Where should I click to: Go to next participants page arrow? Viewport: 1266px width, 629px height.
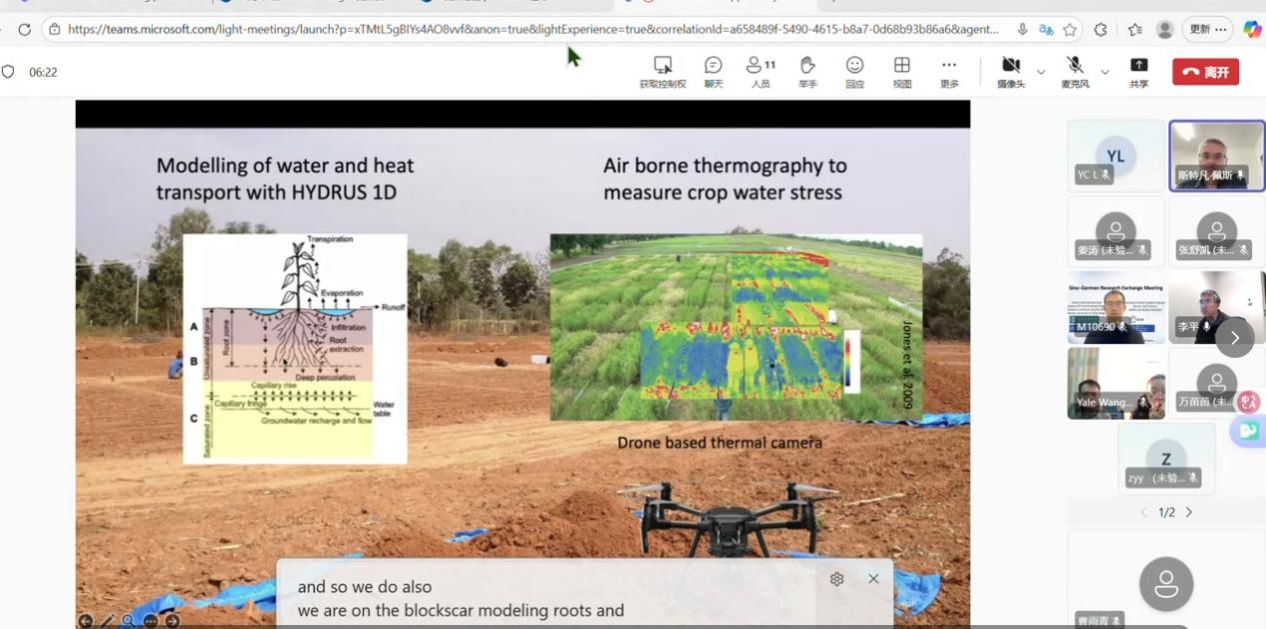point(1189,512)
